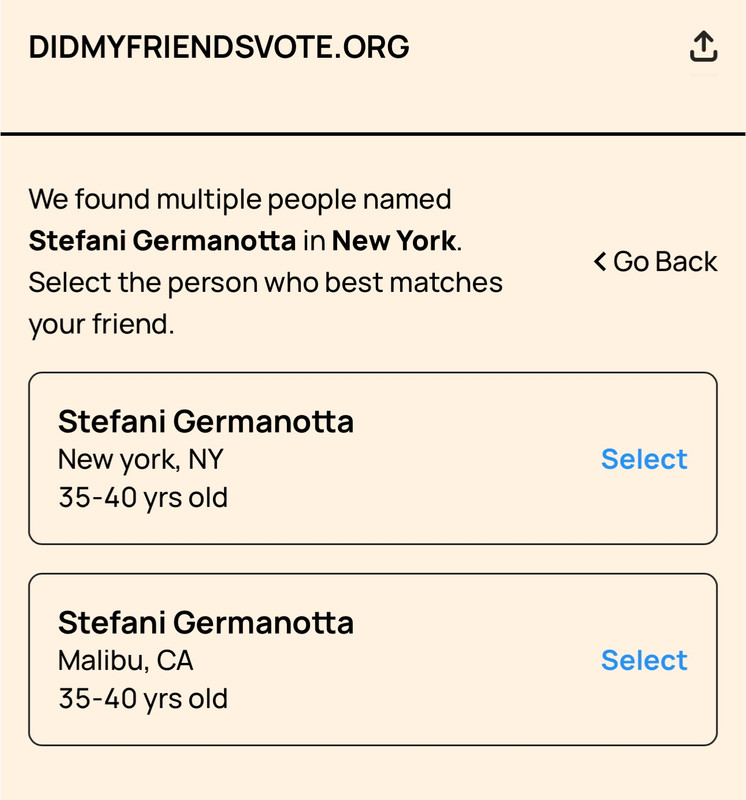Screen dimensions: 746x800
Task: Select the New York Stefani Germanotta
Action: (644, 459)
